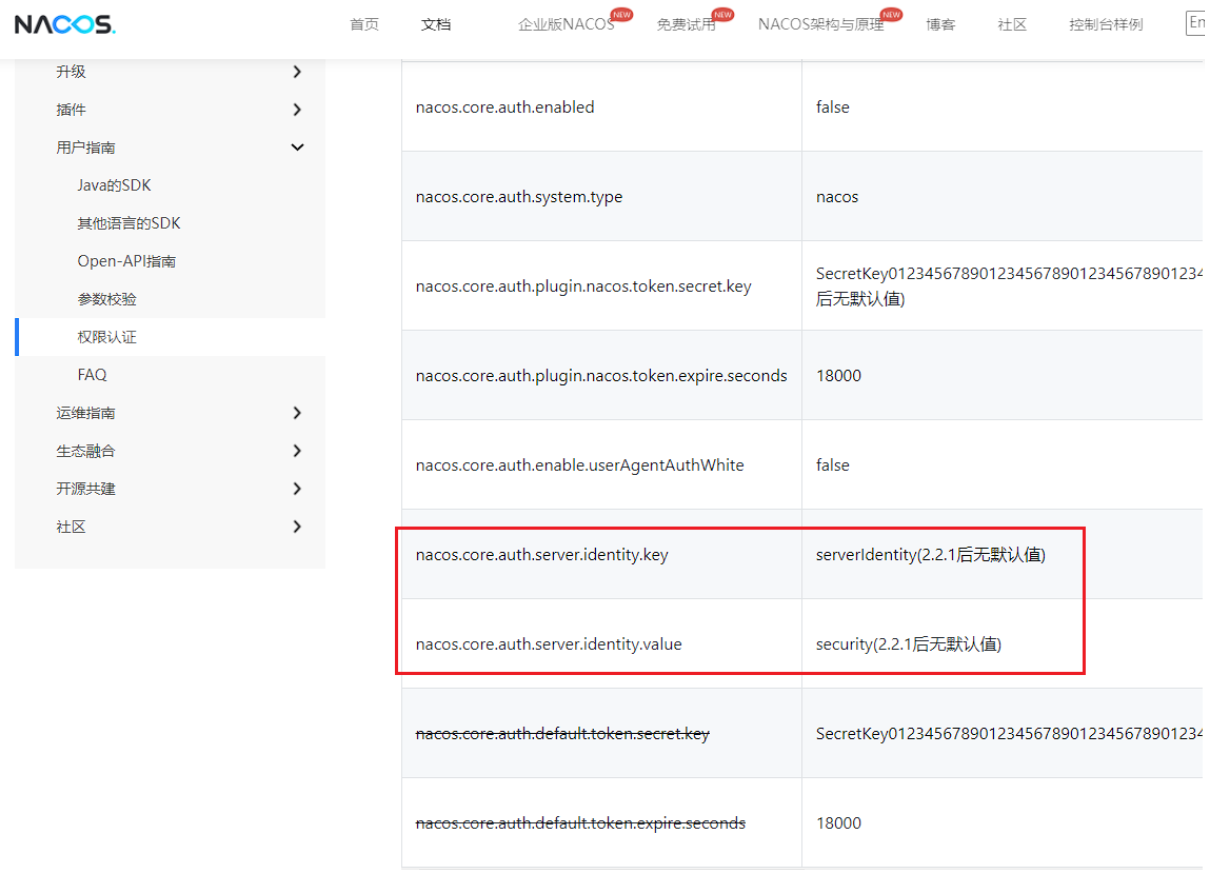Expand the 插件 section chevron
This screenshot has height=870, width=1205.
pos(297,110)
